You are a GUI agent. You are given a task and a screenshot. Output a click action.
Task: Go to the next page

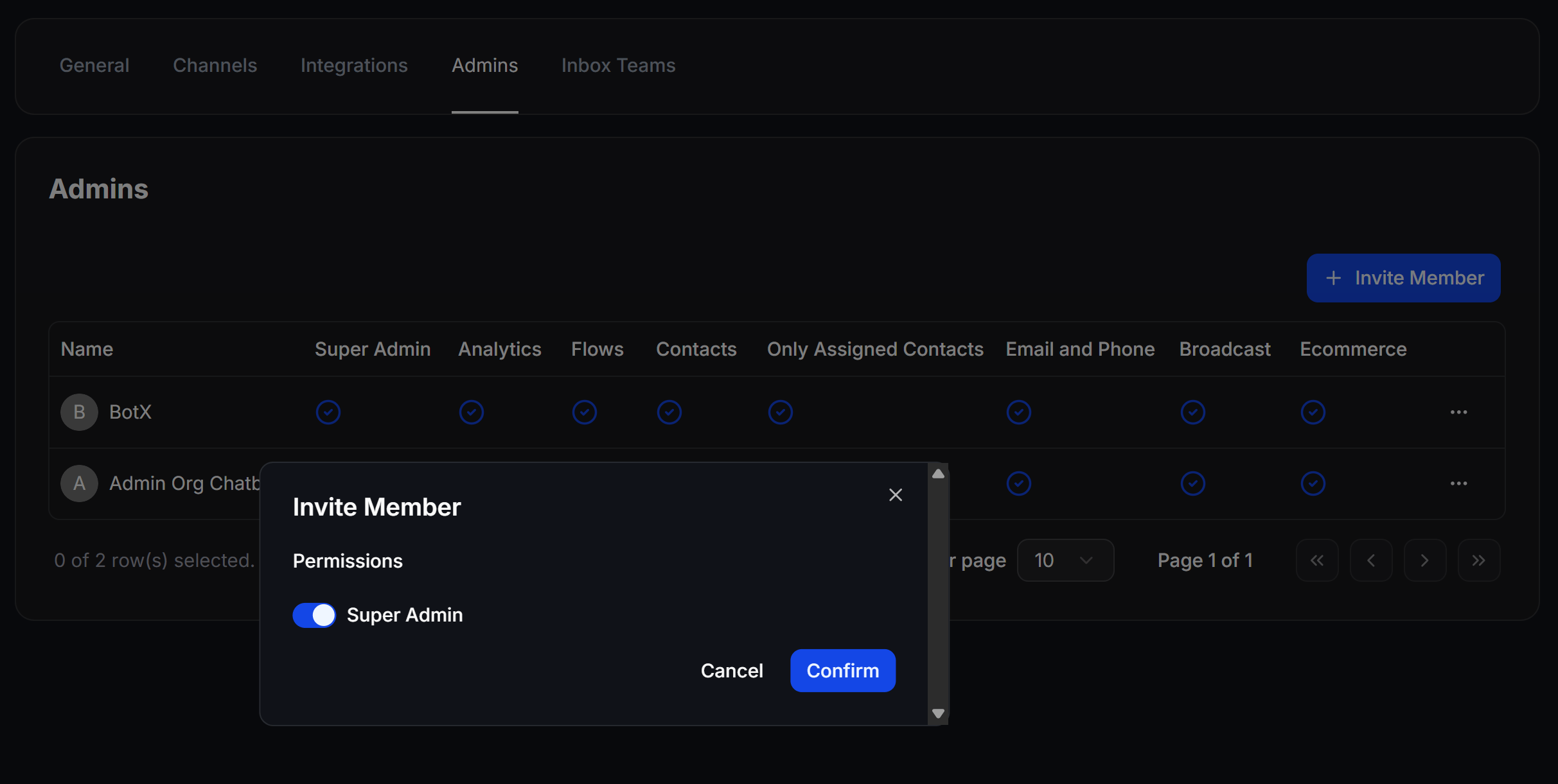click(1424, 561)
